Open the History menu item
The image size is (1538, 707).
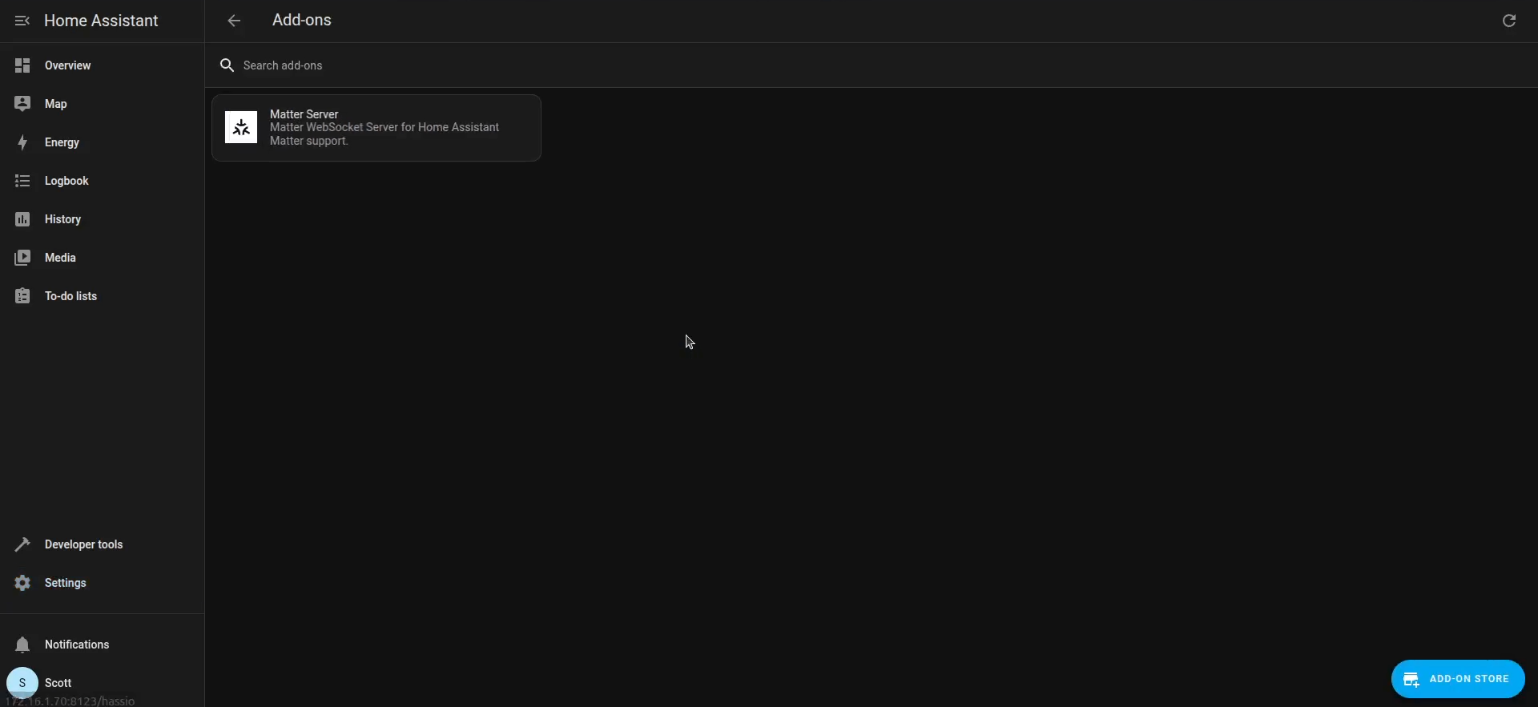[102, 219]
